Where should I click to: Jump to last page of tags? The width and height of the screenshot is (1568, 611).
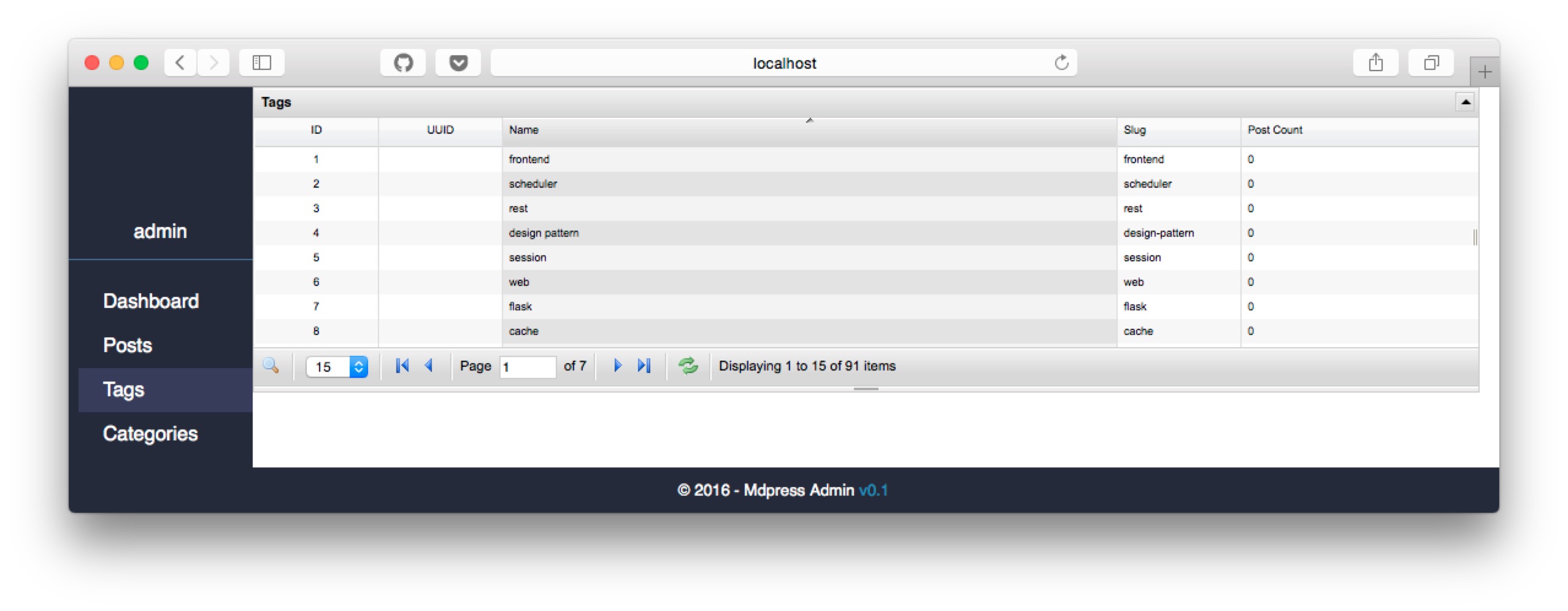tap(644, 366)
